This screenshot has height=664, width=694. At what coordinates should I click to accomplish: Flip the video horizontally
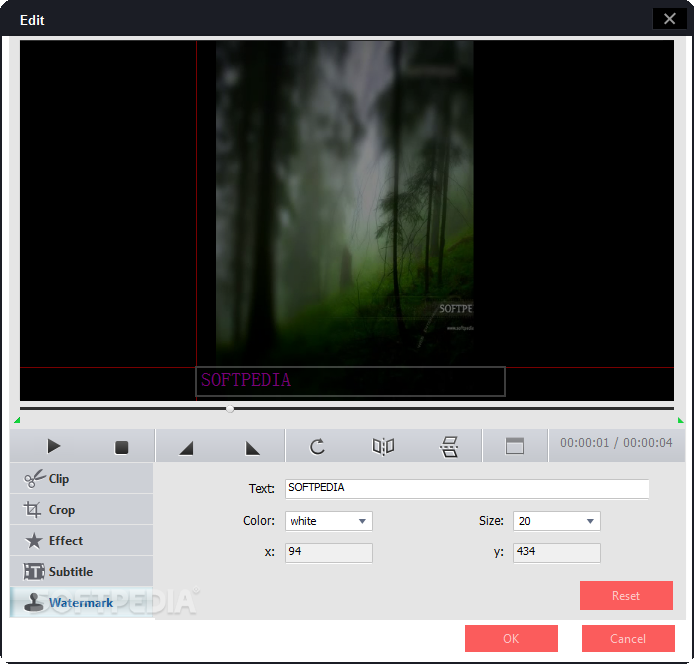point(383,447)
